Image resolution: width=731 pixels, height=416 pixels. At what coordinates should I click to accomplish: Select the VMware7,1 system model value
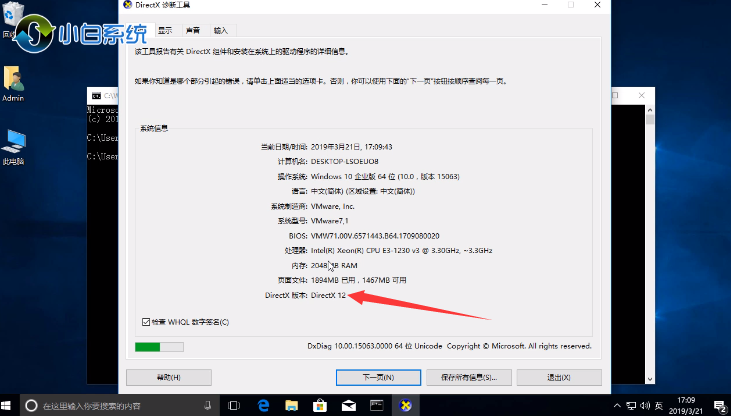(329, 221)
